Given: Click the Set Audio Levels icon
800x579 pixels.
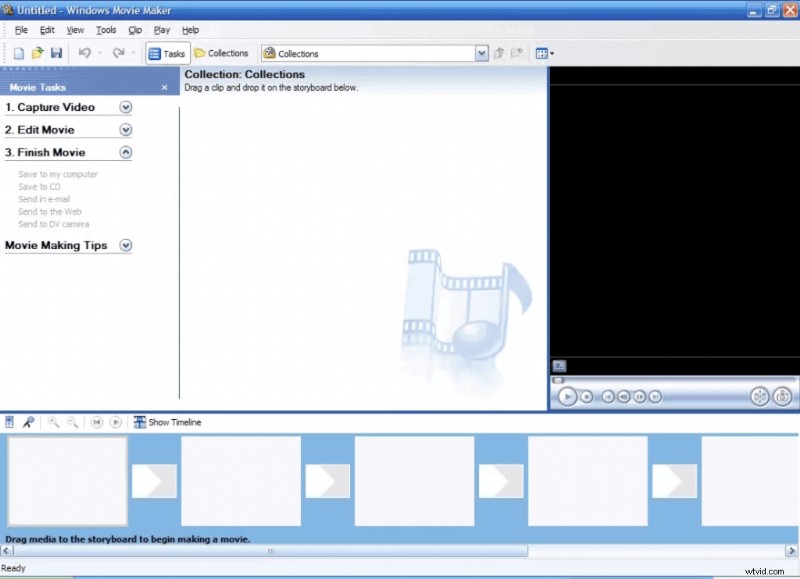Looking at the screenshot, I should click(x=10, y=422).
